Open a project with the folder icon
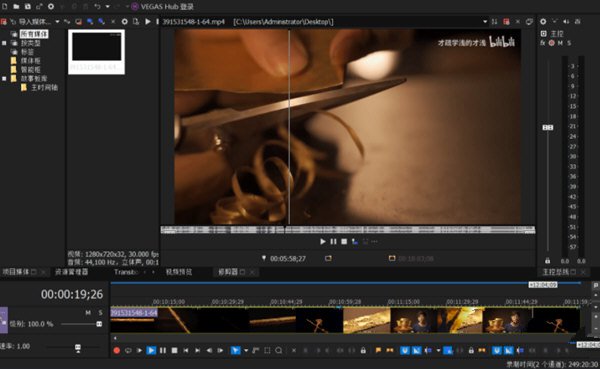The height and width of the screenshot is (369, 600). pos(16,7)
